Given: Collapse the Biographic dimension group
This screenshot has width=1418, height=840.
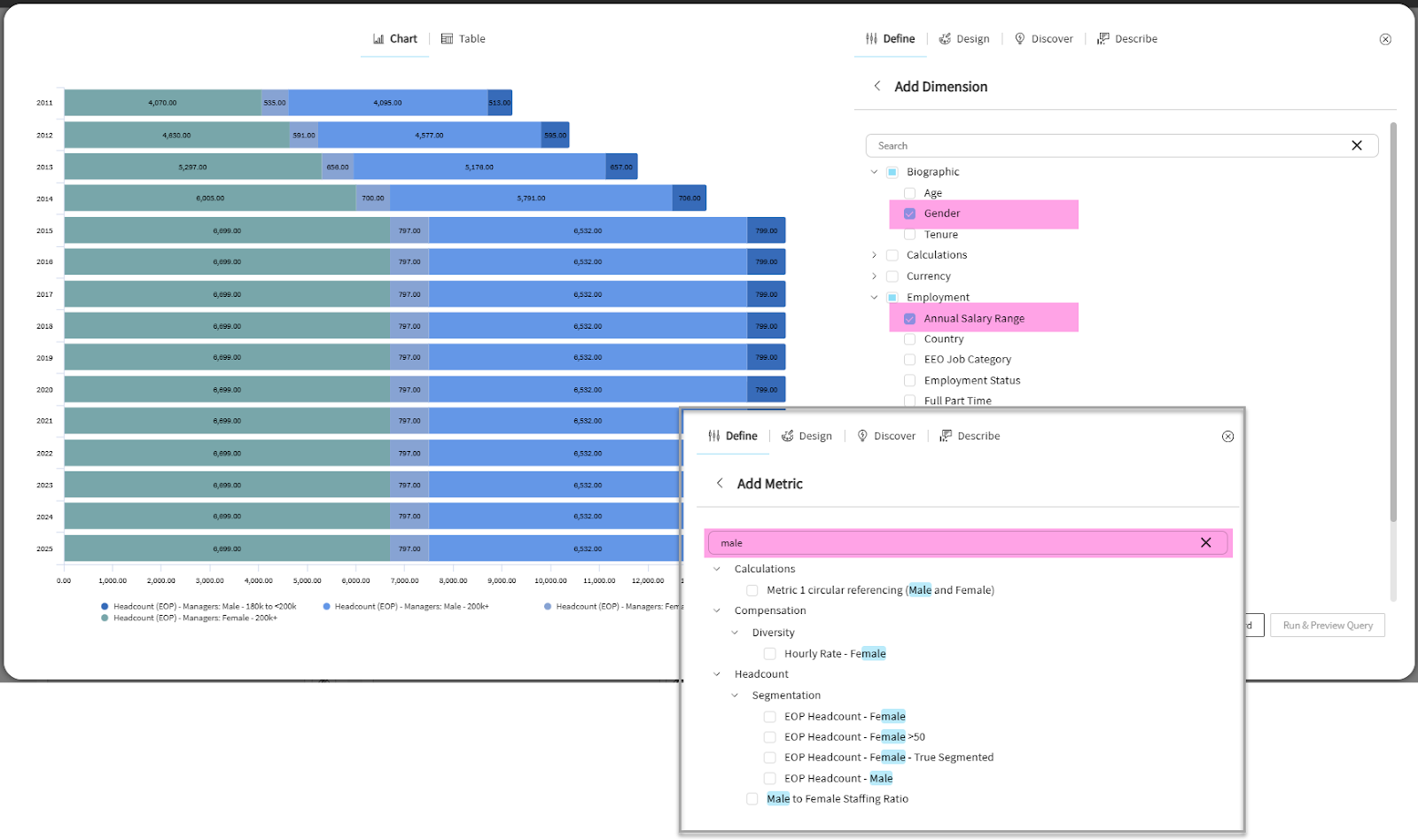Looking at the screenshot, I should [x=874, y=172].
